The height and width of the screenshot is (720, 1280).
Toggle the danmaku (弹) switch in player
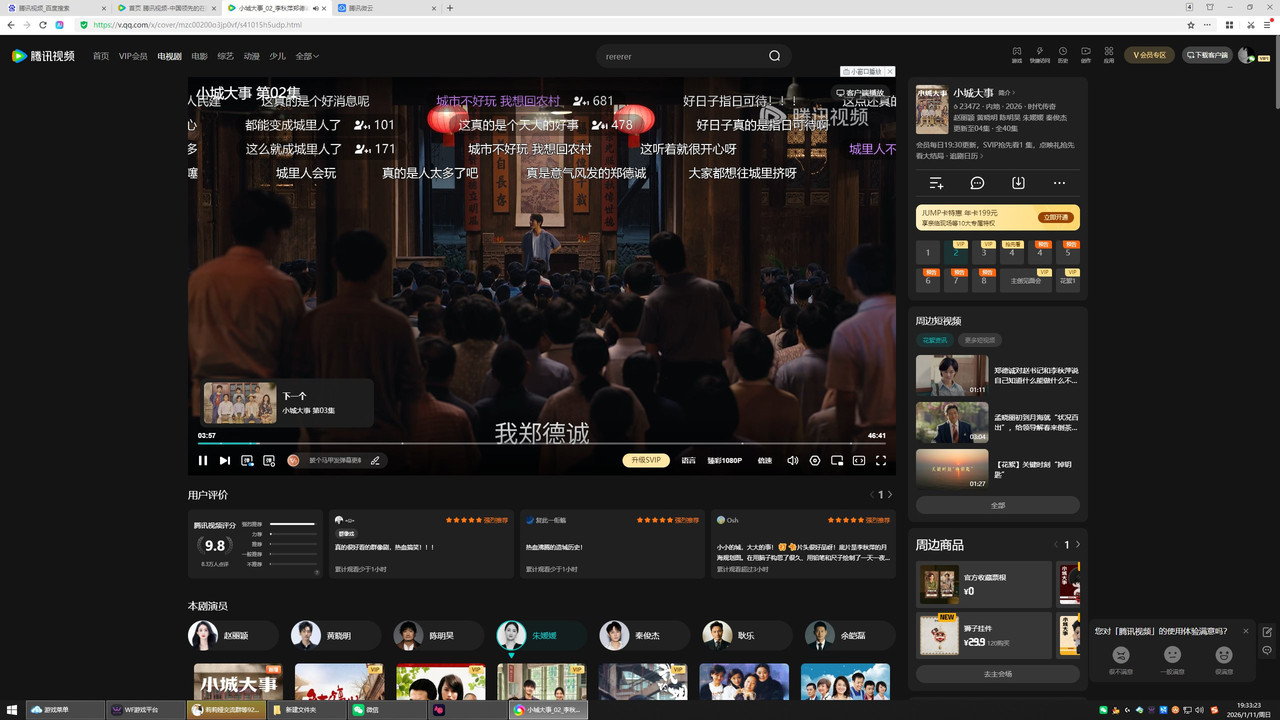coord(247,460)
